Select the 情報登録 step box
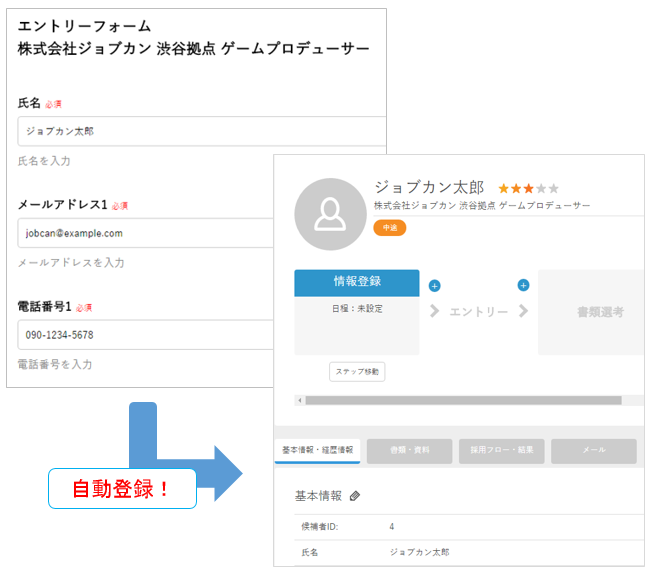653x576 pixels. [356, 282]
